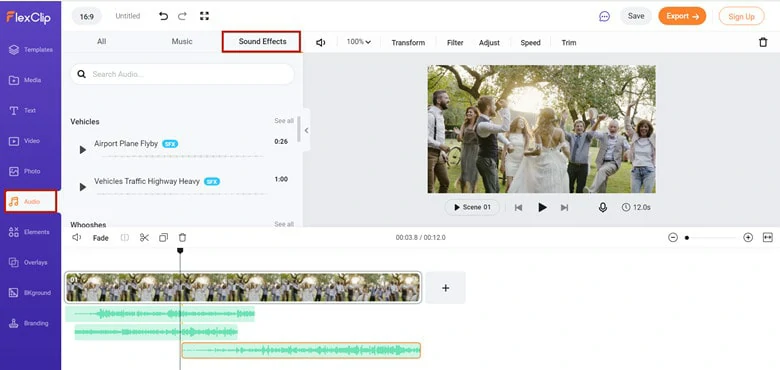The width and height of the screenshot is (780, 370).
Task: Preview Airport Plane Flyby sound effect
Action: click(x=83, y=149)
